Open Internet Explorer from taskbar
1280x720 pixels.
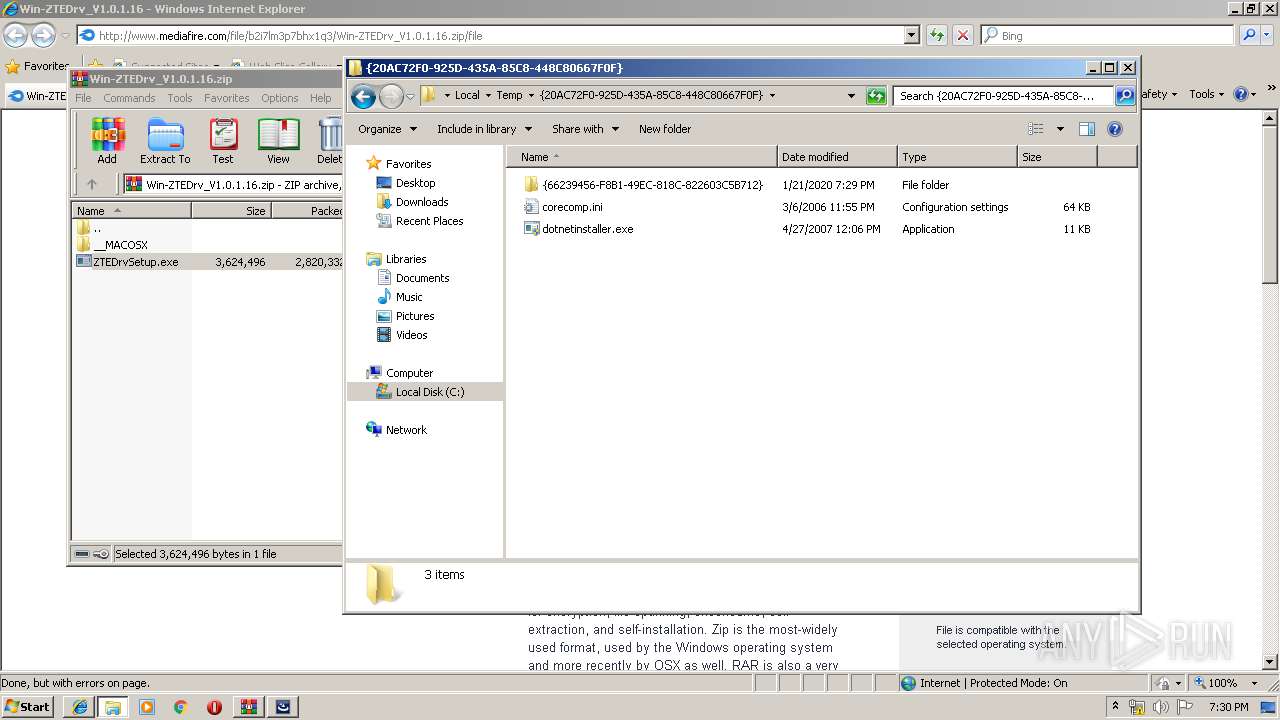pyautogui.click(x=80, y=707)
